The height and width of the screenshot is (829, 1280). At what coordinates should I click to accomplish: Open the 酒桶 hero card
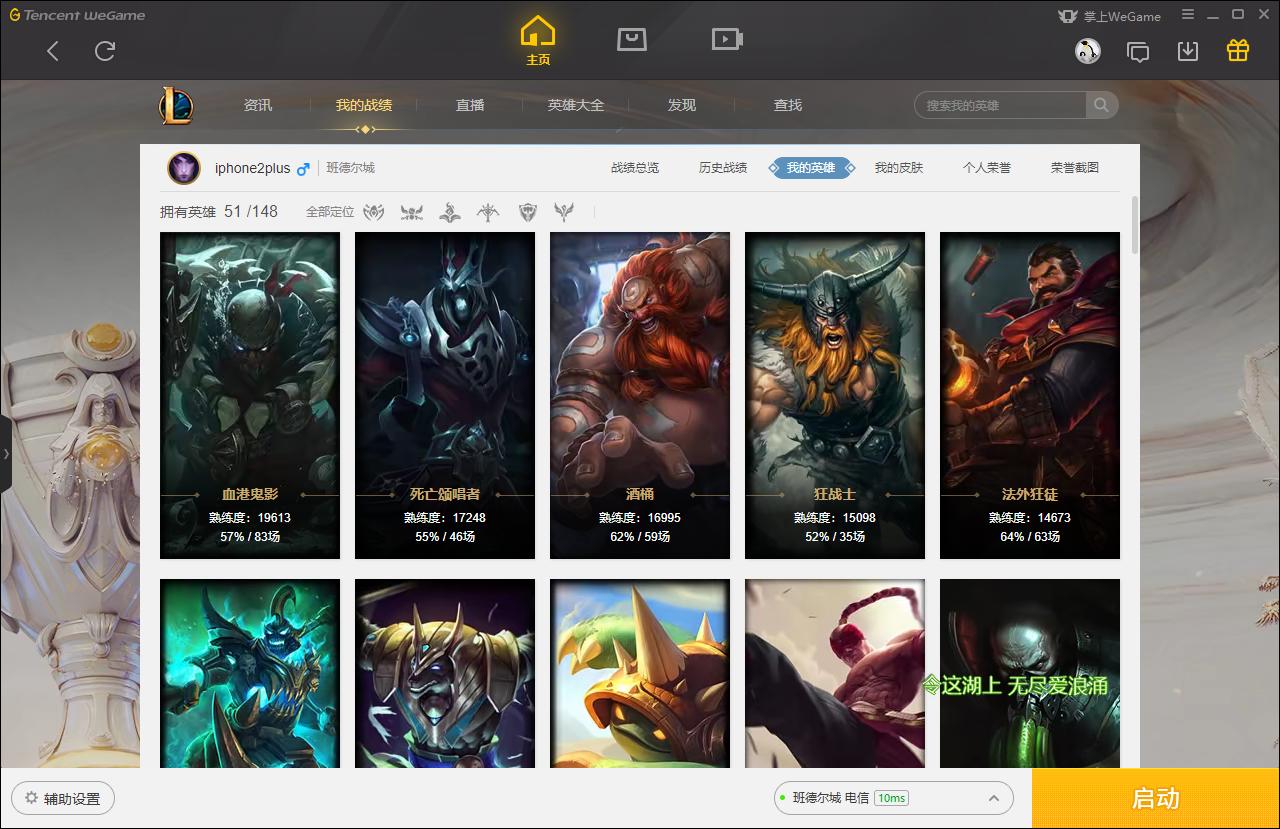point(640,395)
